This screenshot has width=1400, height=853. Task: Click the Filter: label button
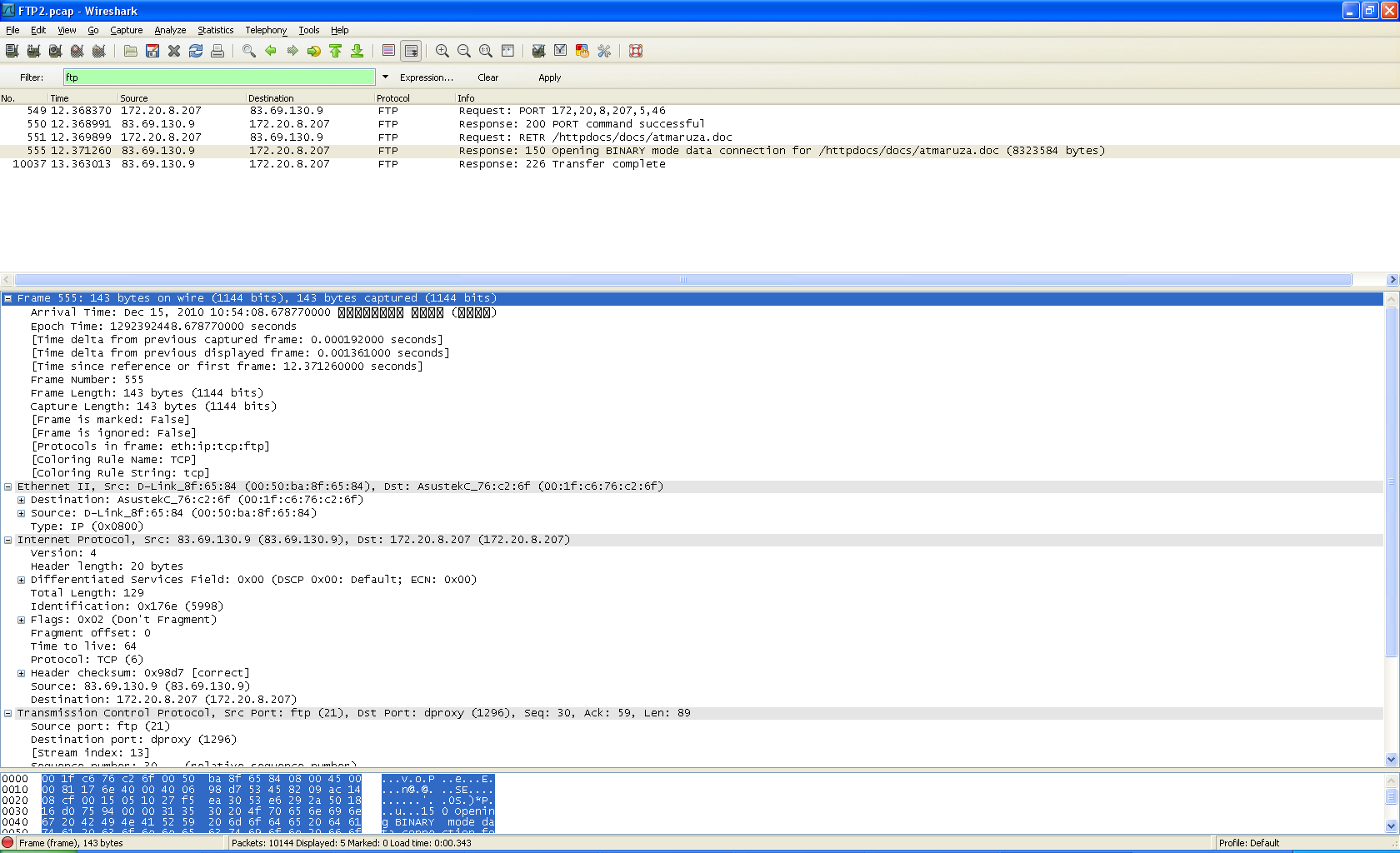(32, 77)
